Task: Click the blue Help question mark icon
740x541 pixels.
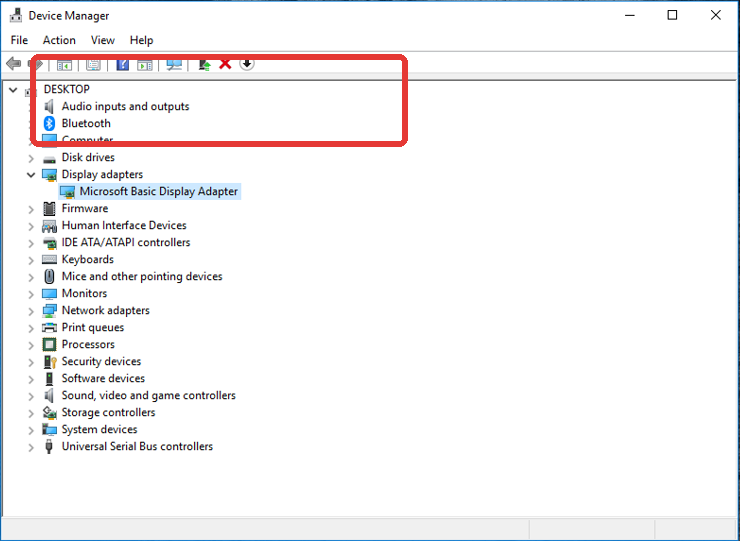Action: [x=122, y=65]
